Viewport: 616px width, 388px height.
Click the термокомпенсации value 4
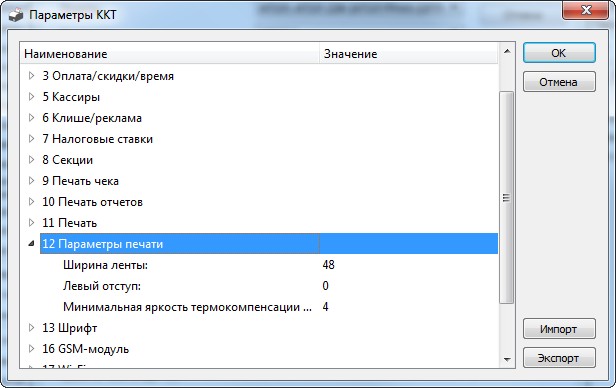point(325,307)
